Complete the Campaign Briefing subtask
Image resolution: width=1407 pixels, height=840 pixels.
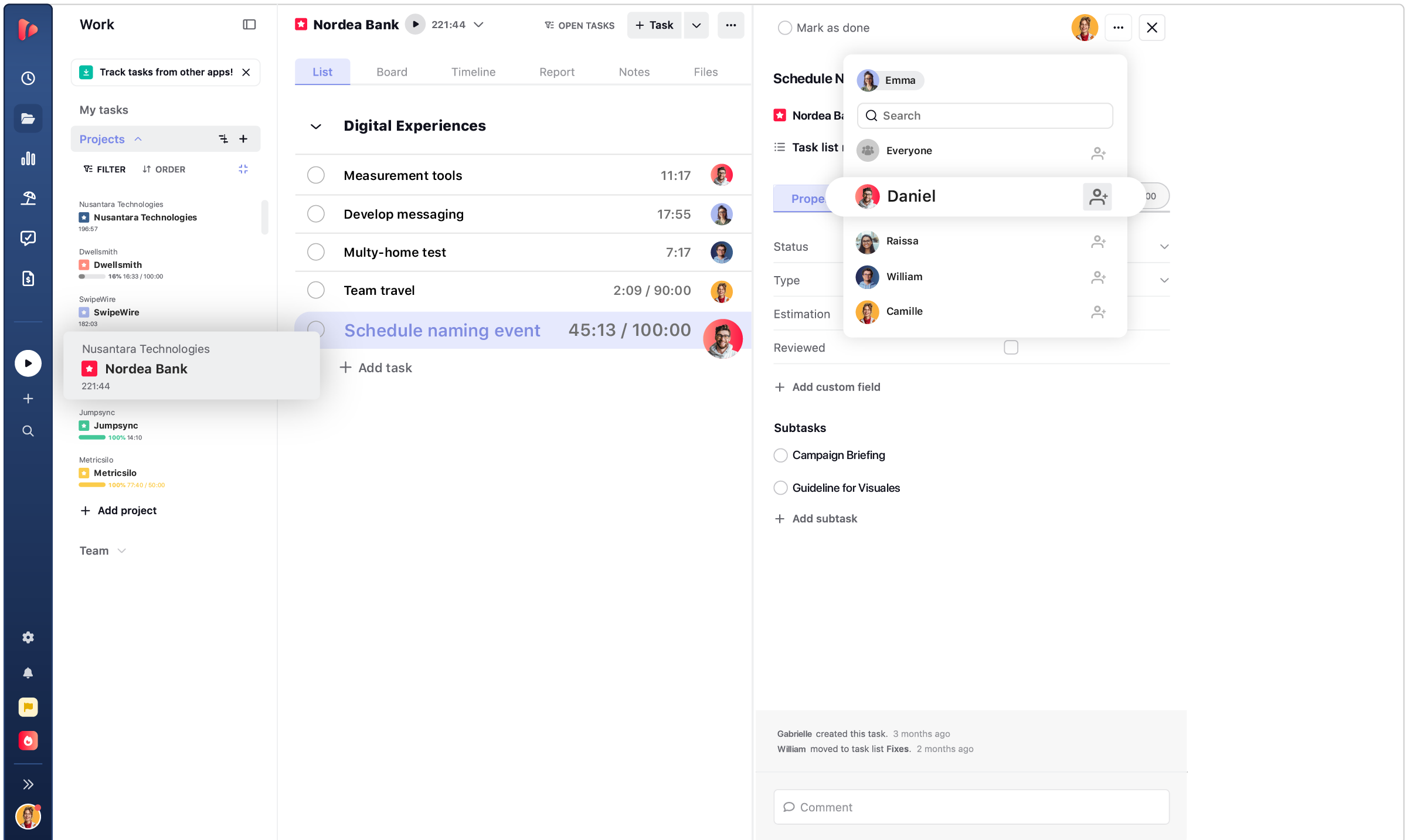point(780,455)
